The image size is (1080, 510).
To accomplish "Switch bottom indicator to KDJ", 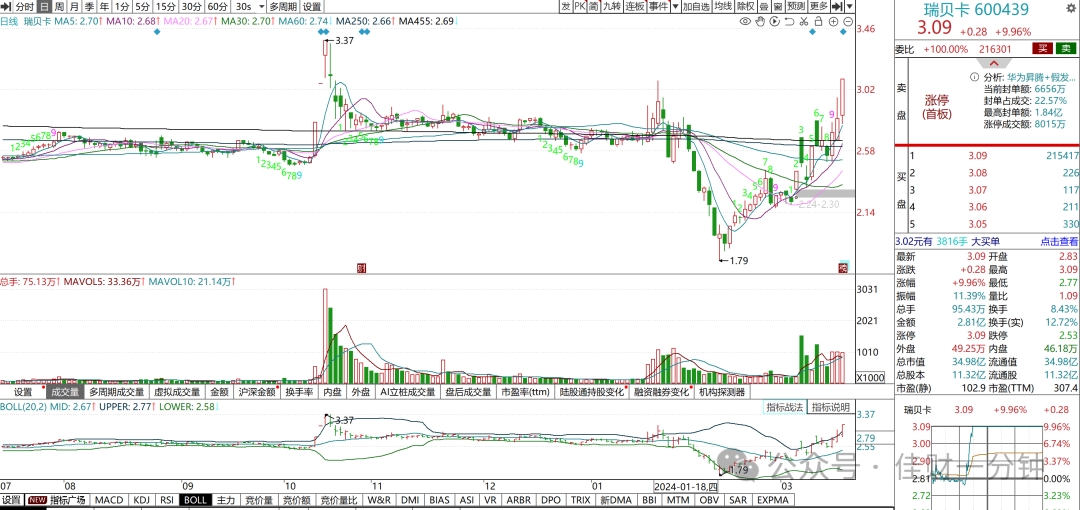I will (141, 500).
